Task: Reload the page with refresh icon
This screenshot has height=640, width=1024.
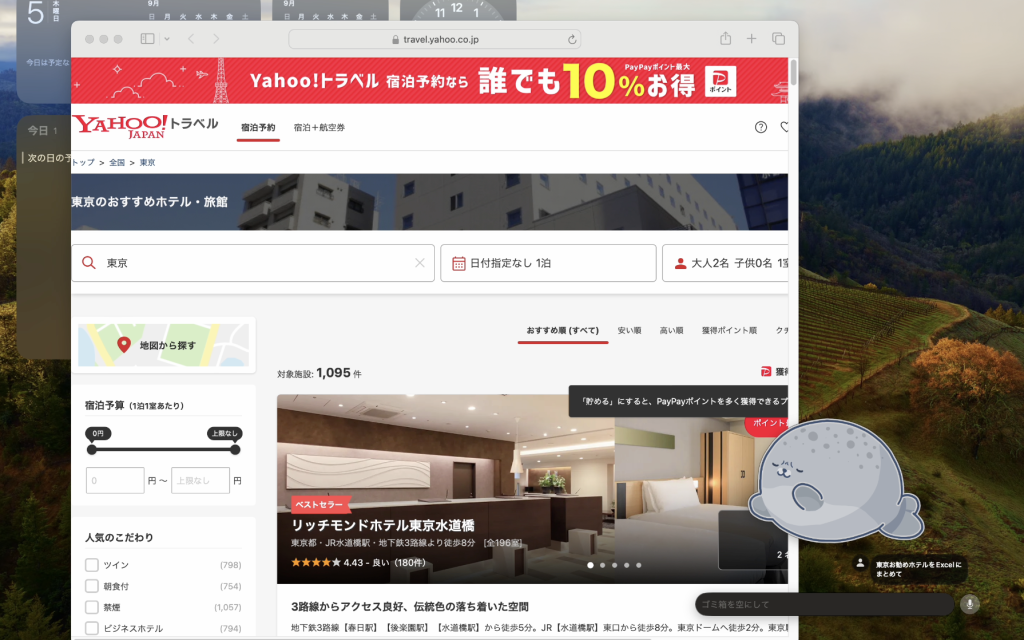Action: tap(572, 39)
